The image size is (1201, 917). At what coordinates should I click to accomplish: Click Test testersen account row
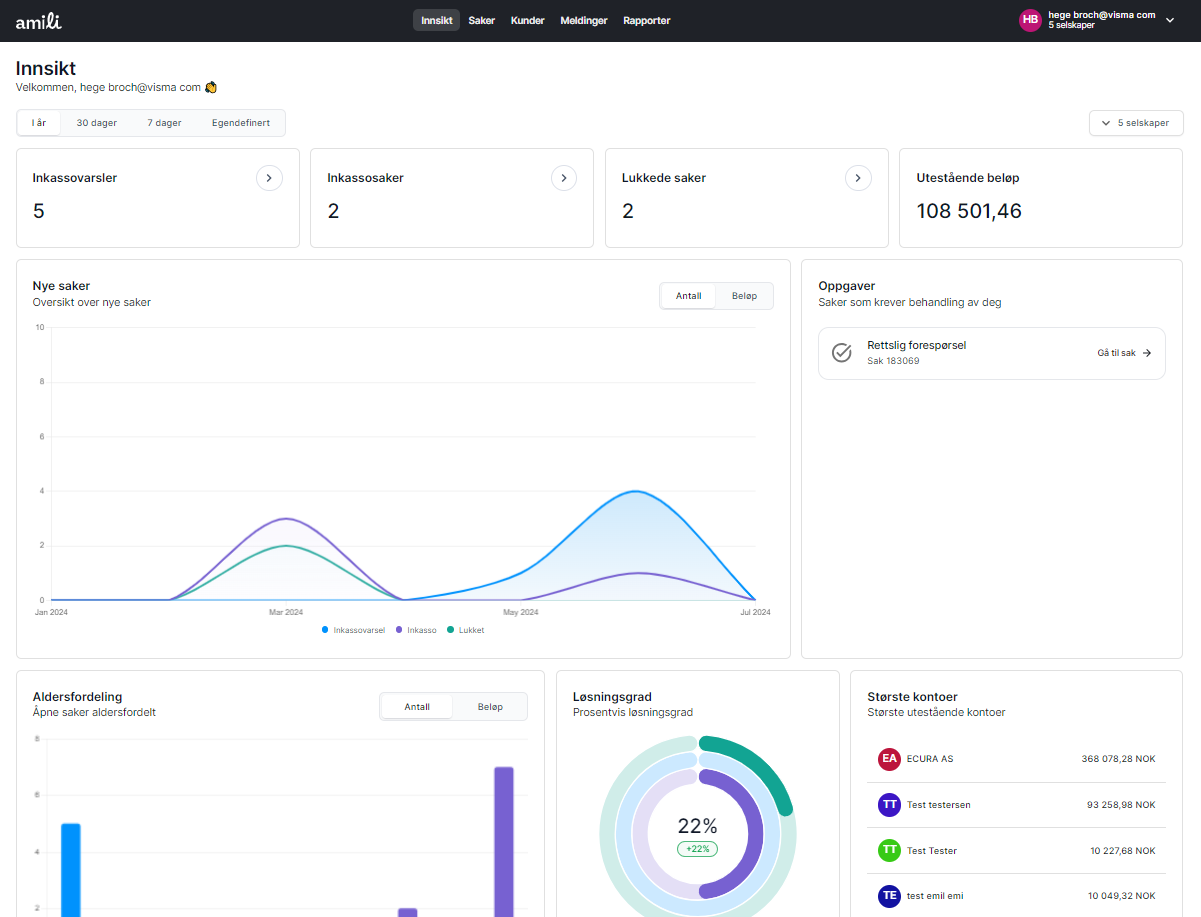click(x=1016, y=805)
